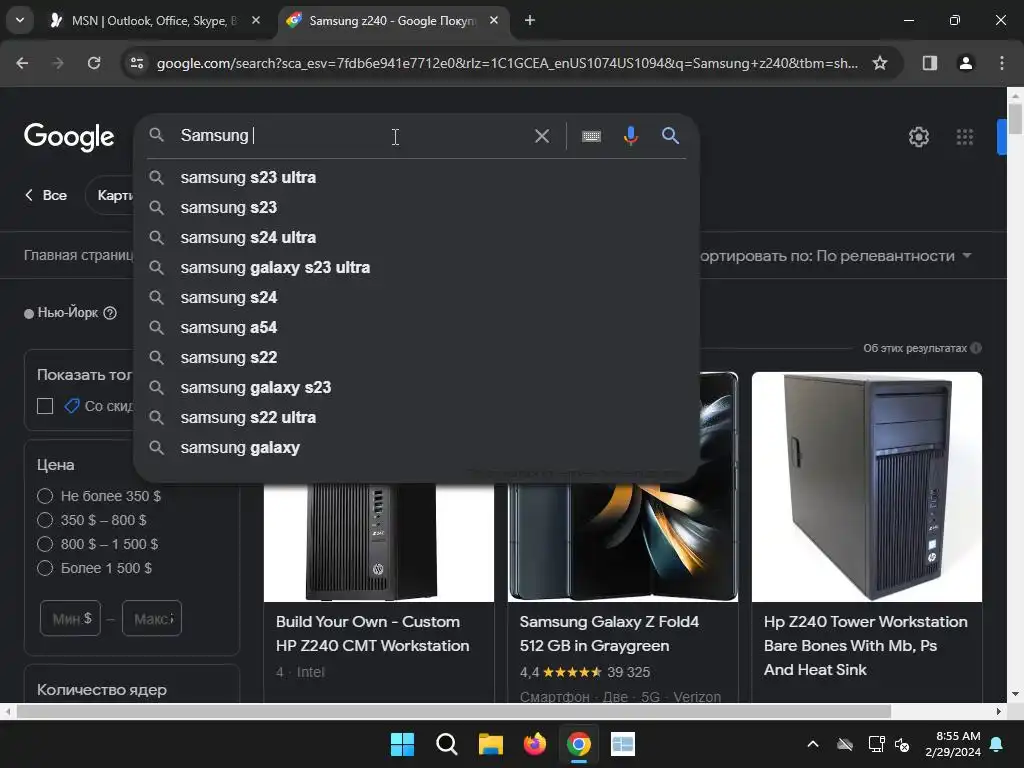
Task: Click the Макс. price field
Action: tap(152, 618)
